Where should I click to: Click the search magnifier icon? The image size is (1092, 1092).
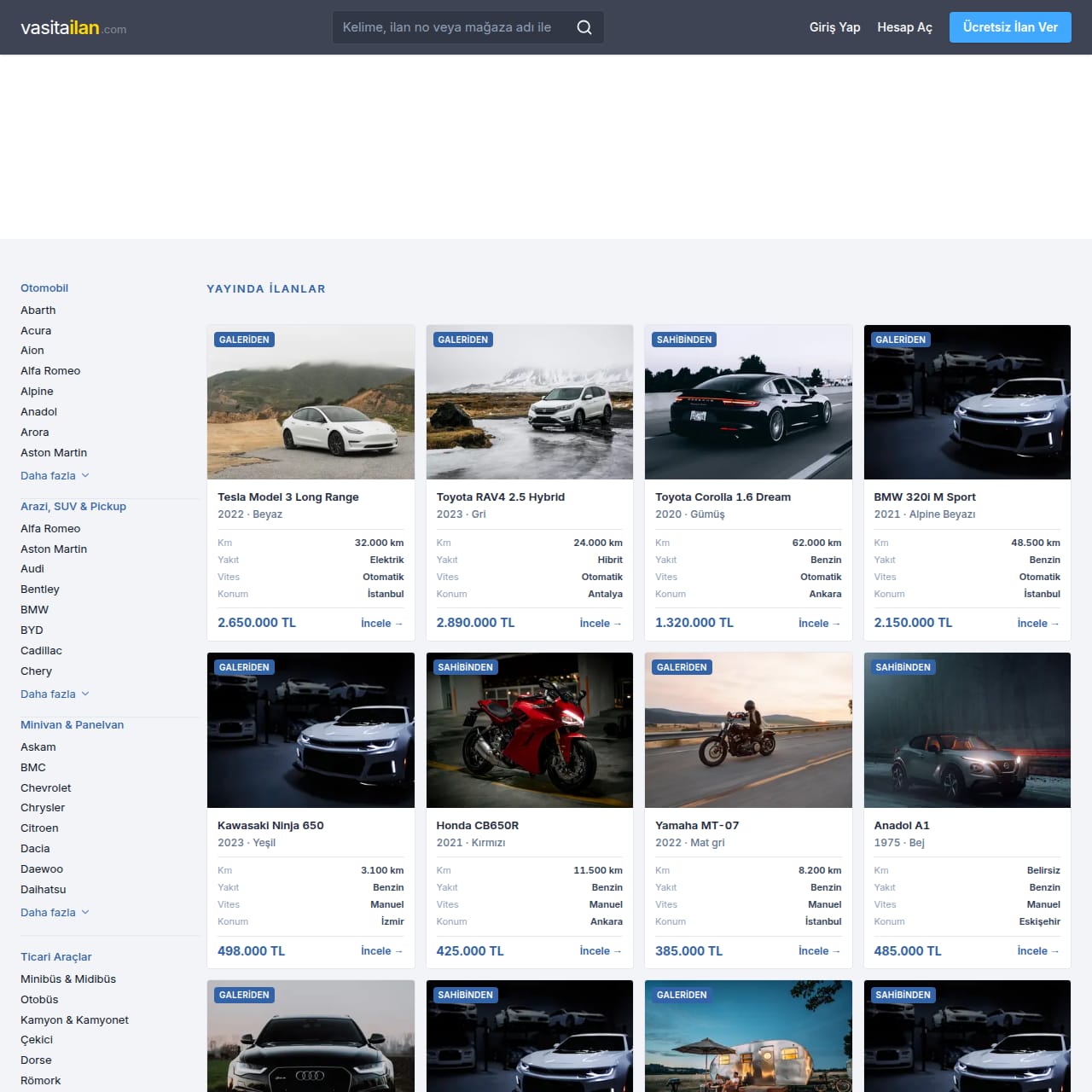(x=584, y=27)
